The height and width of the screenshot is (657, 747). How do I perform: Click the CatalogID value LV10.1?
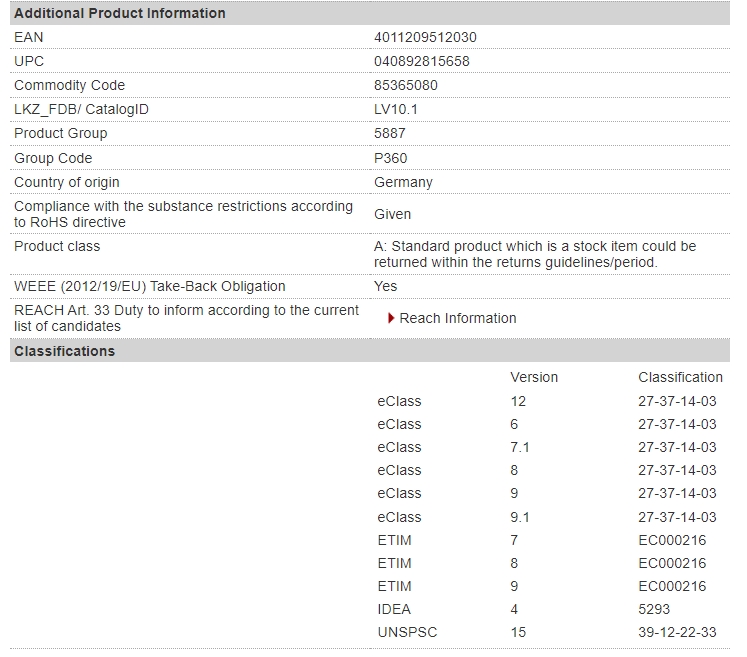(395, 110)
